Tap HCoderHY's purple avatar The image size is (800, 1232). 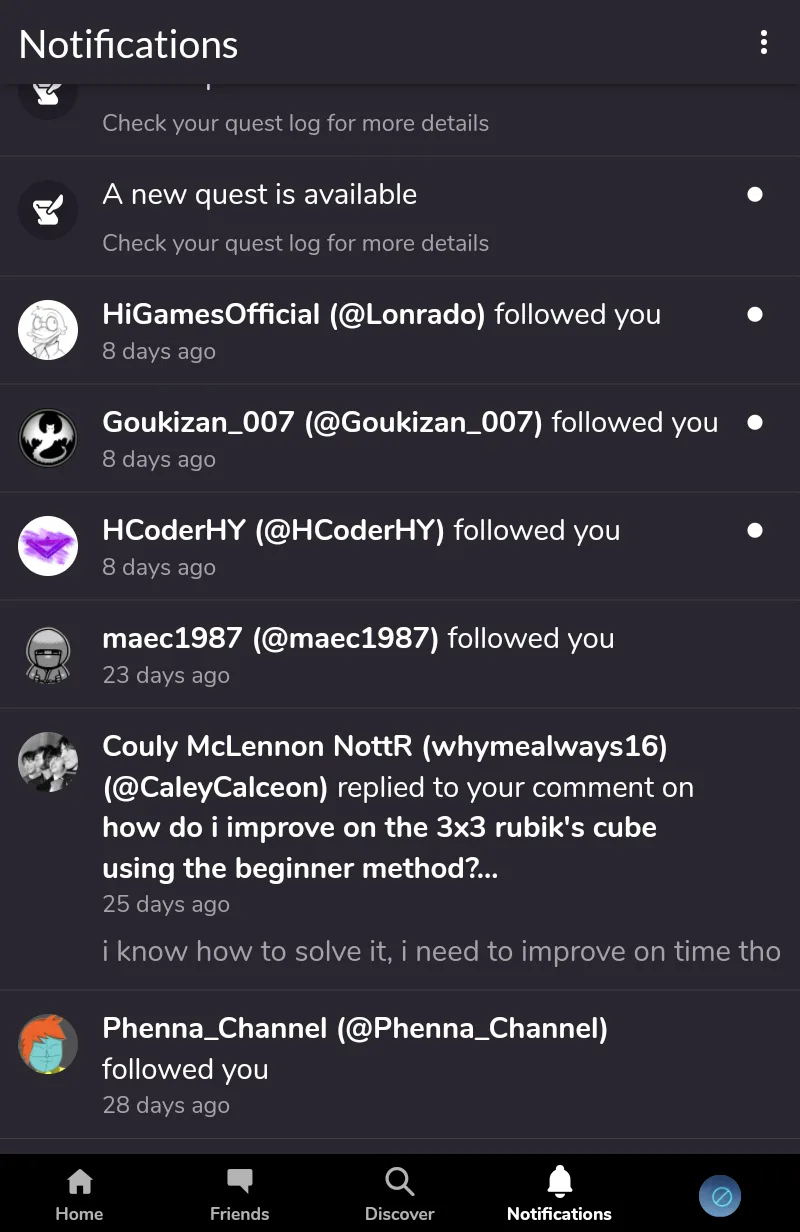pyautogui.click(x=48, y=546)
